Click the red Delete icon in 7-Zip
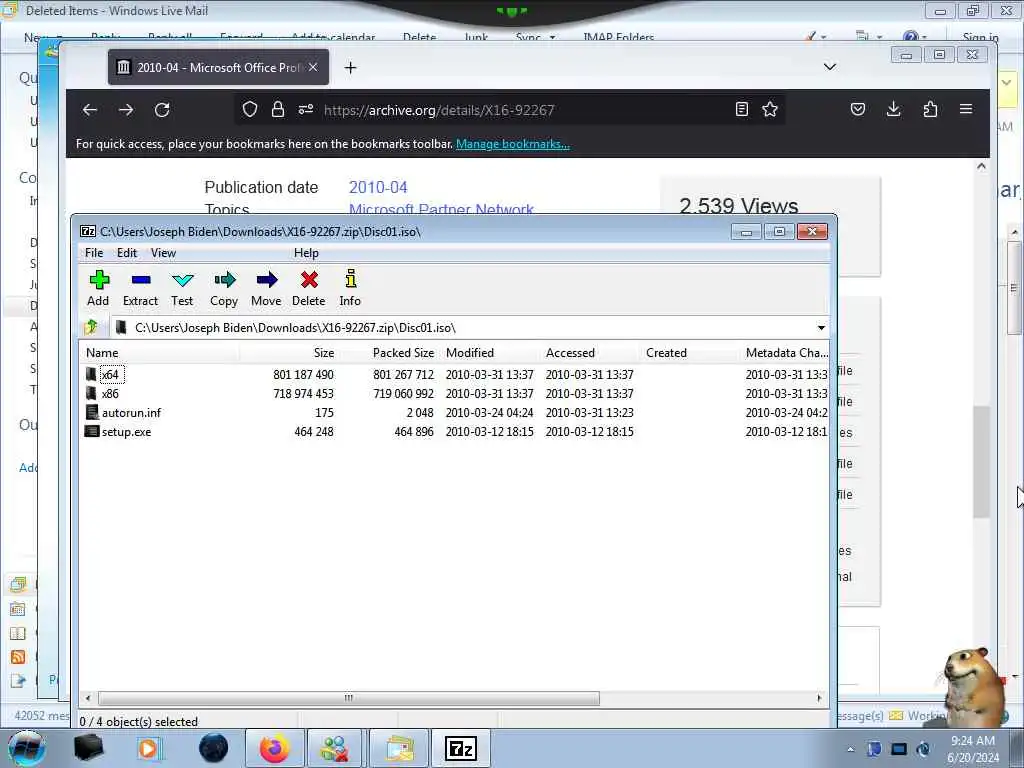Viewport: 1024px width, 768px height. pyautogui.click(x=309, y=288)
